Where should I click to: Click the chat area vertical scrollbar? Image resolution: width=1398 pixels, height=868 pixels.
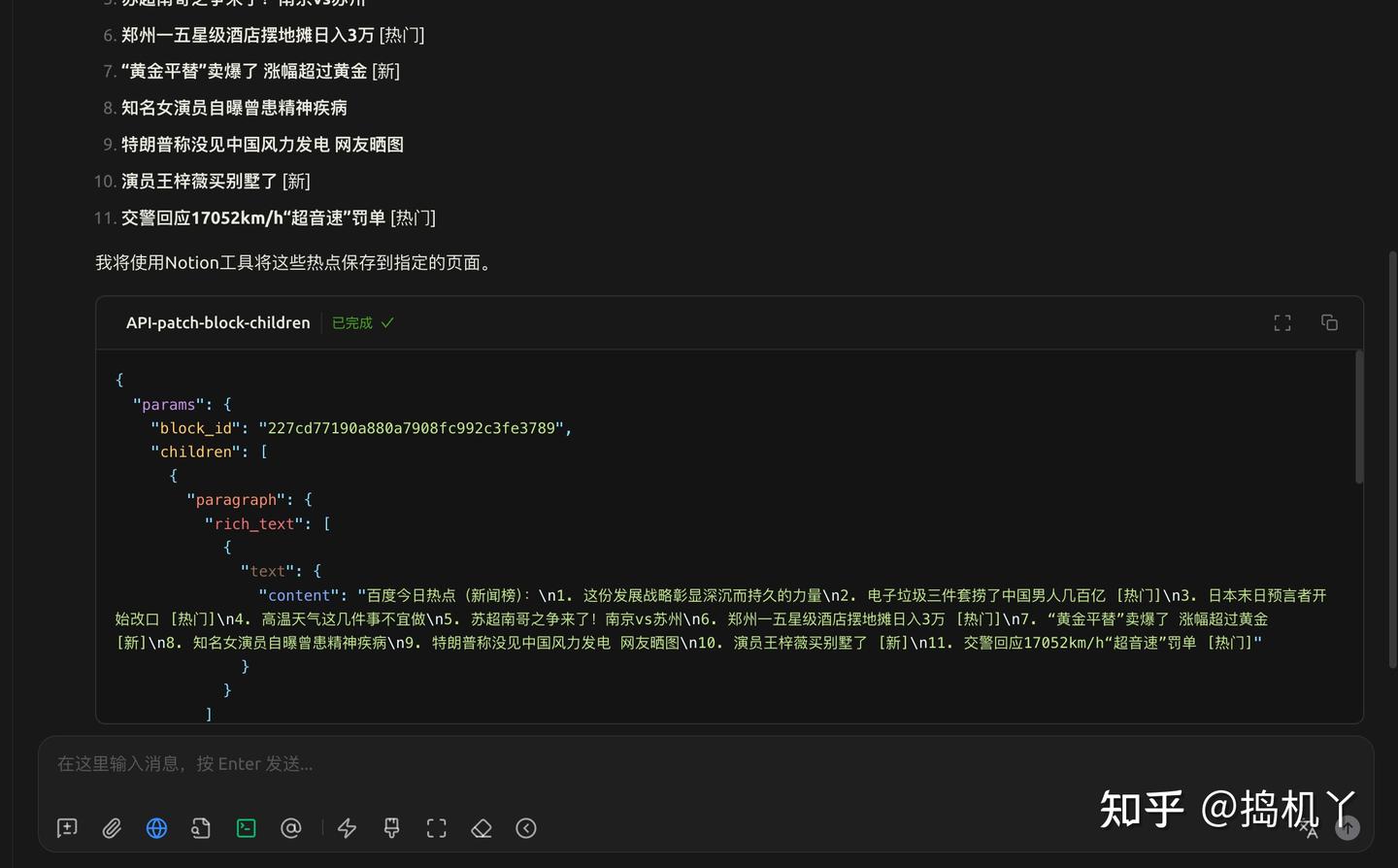tap(1392, 459)
